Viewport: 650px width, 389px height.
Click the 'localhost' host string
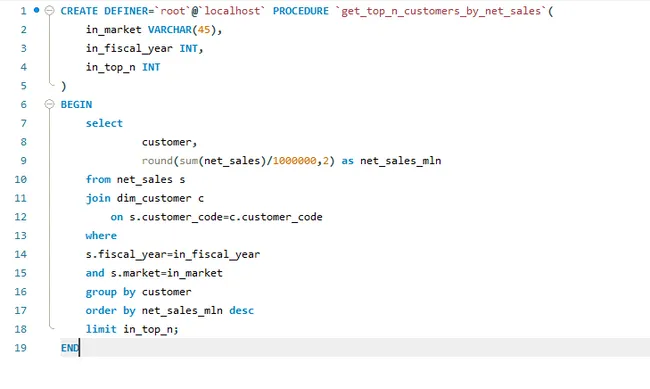click(232, 11)
